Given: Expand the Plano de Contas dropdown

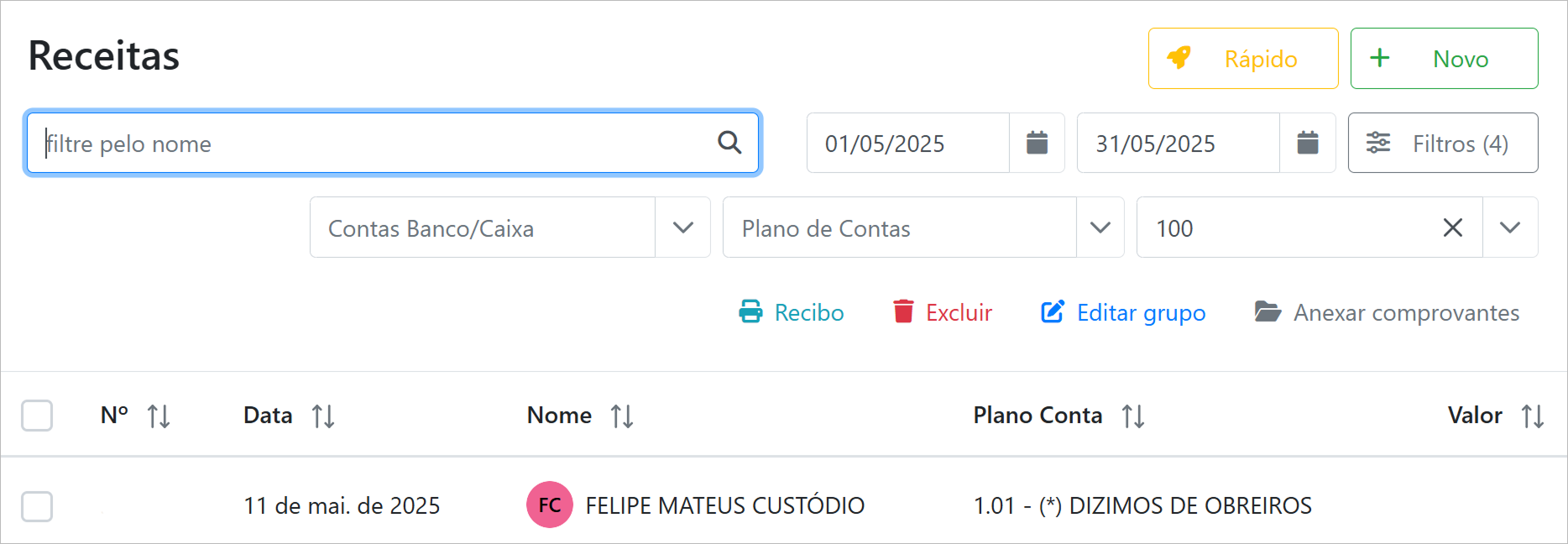Looking at the screenshot, I should [1100, 228].
